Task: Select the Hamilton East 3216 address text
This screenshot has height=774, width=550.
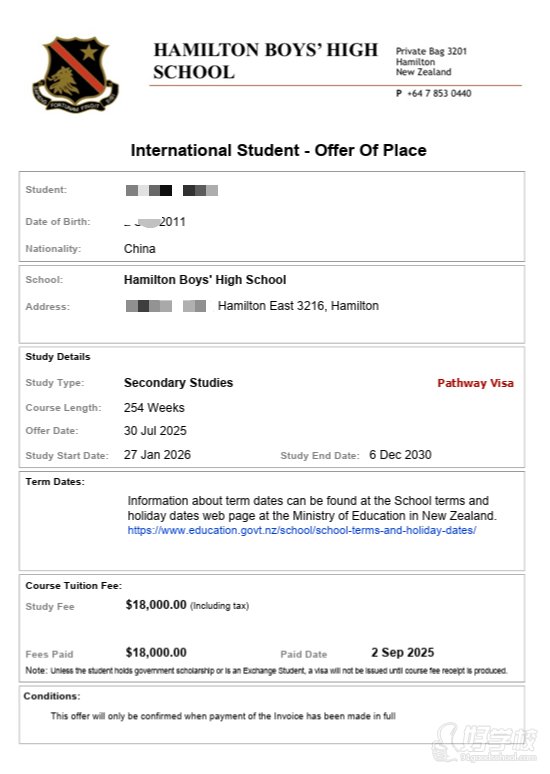Action: (298, 306)
